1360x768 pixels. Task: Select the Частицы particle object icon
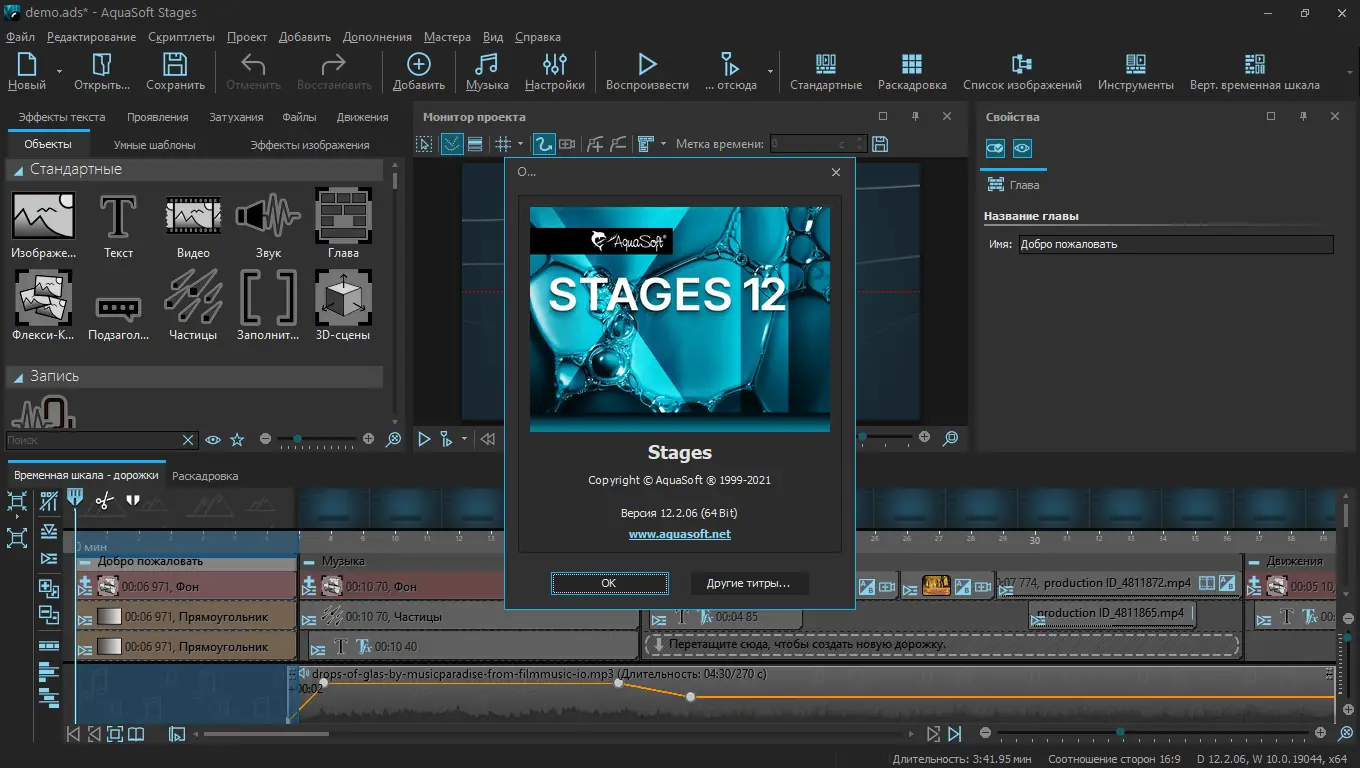pos(193,297)
